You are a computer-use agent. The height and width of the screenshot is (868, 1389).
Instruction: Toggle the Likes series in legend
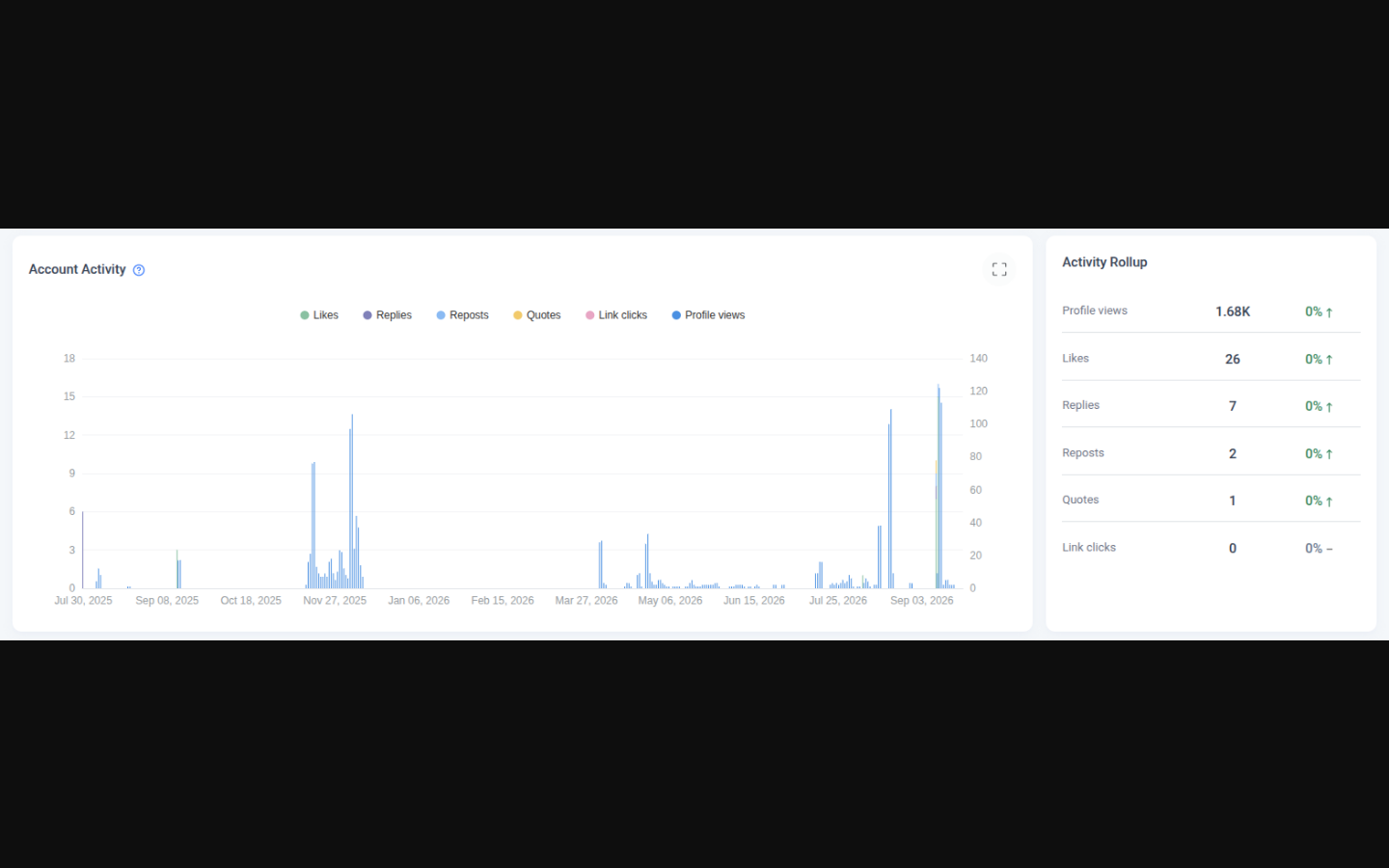click(x=319, y=315)
